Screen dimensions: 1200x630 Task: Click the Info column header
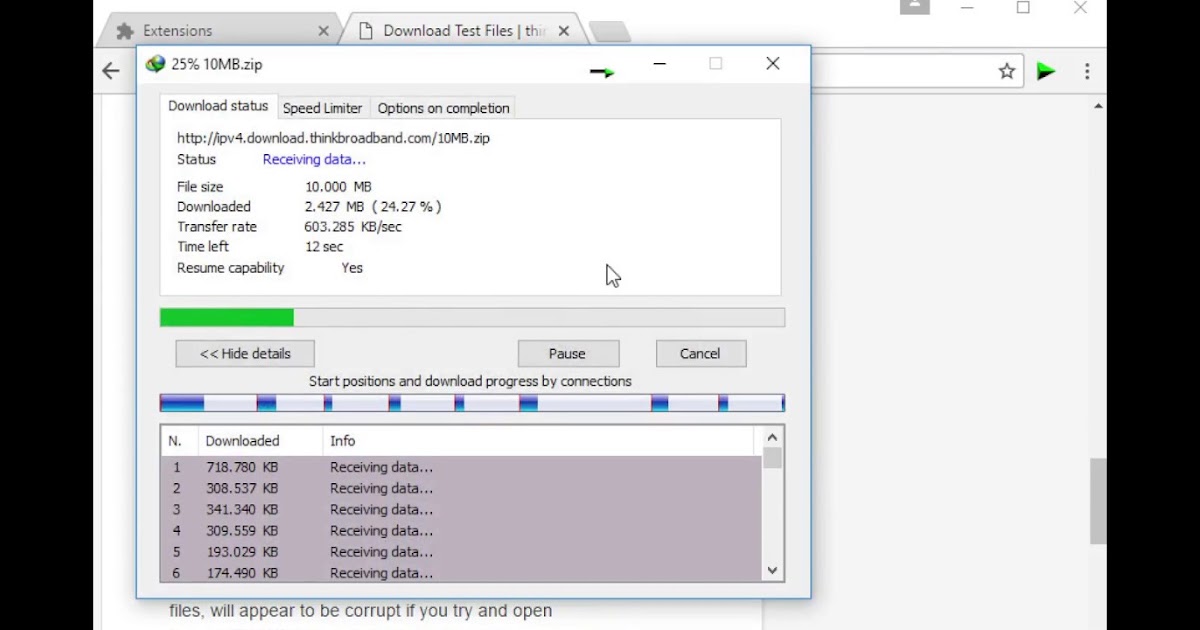[x=540, y=441]
